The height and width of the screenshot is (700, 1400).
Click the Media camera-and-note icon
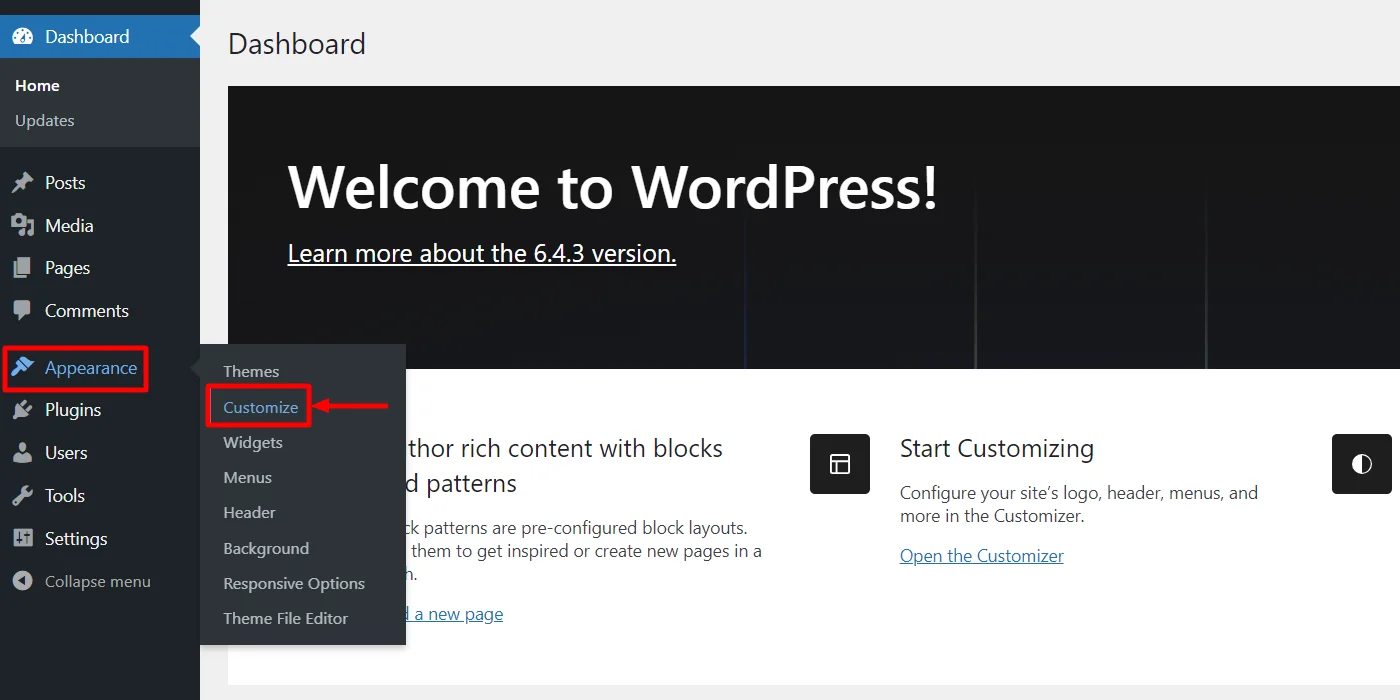(x=22, y=226)
